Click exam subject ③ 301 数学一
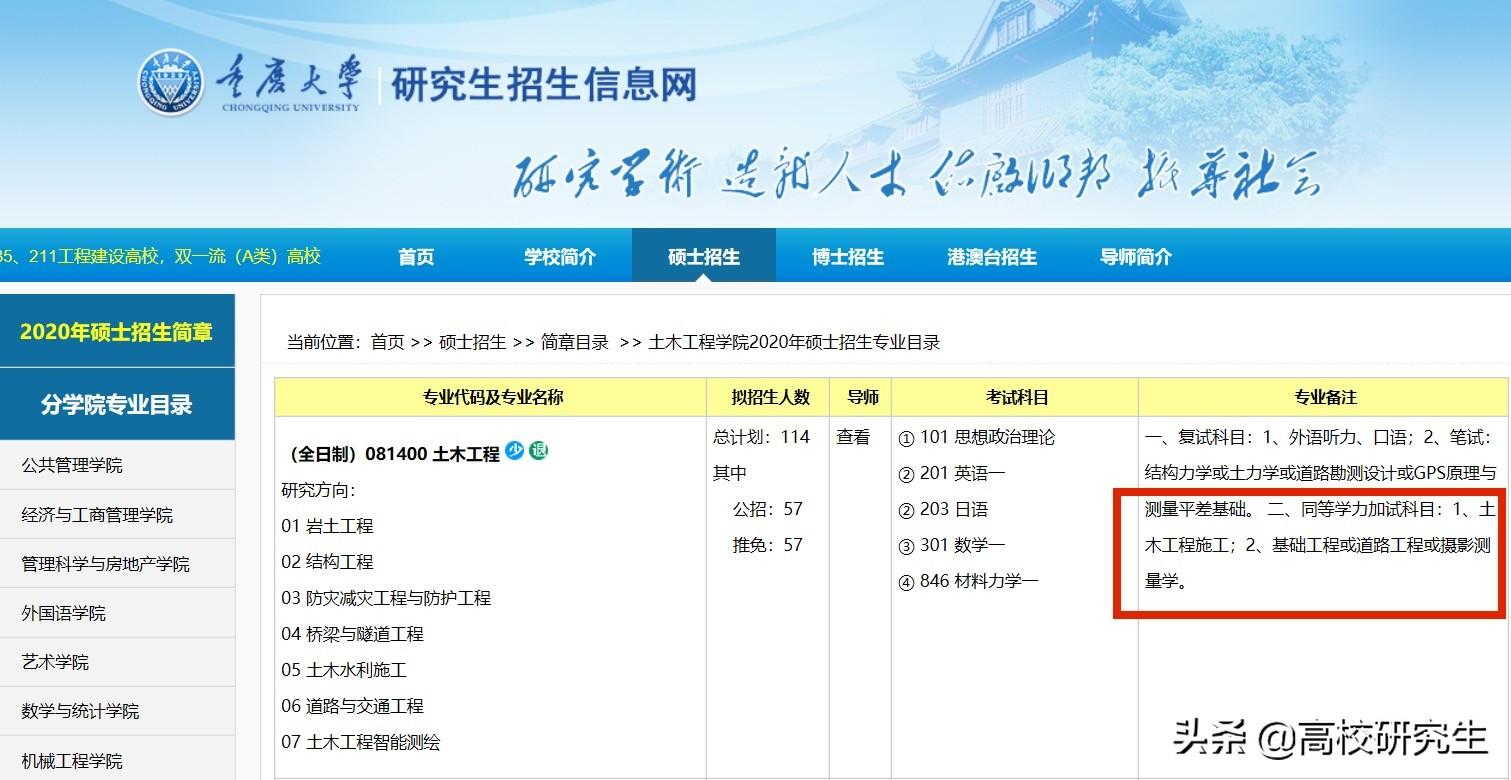This screenshot has width=1511, height=780. [951, 545]
